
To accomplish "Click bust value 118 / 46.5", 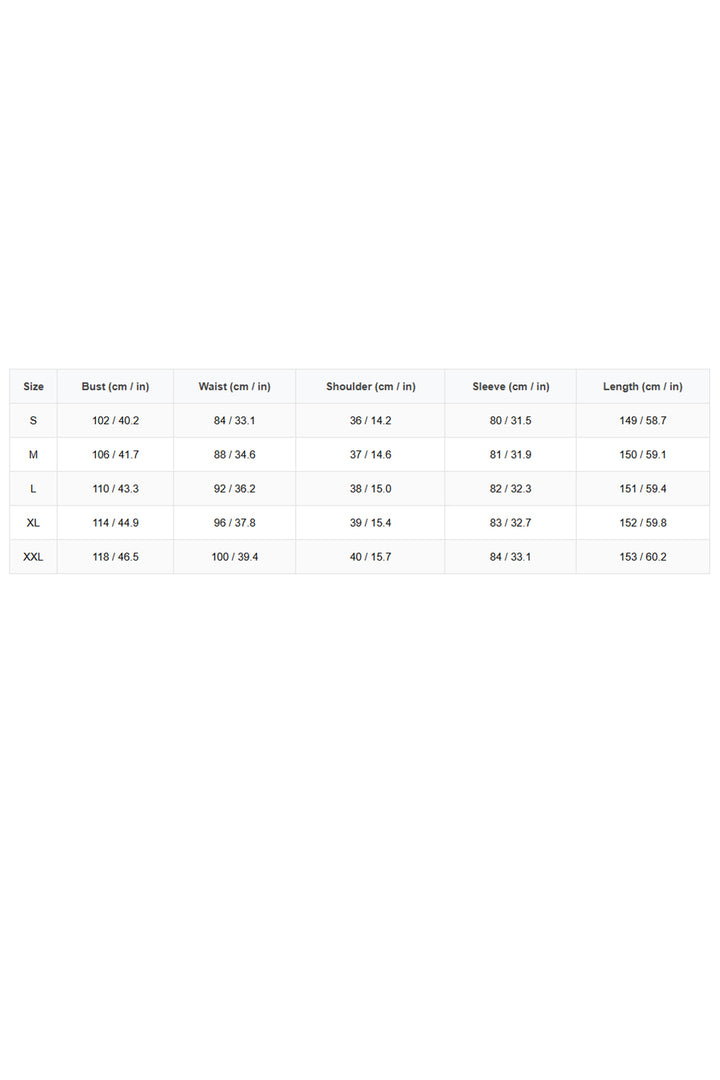I will pos(115,557).
